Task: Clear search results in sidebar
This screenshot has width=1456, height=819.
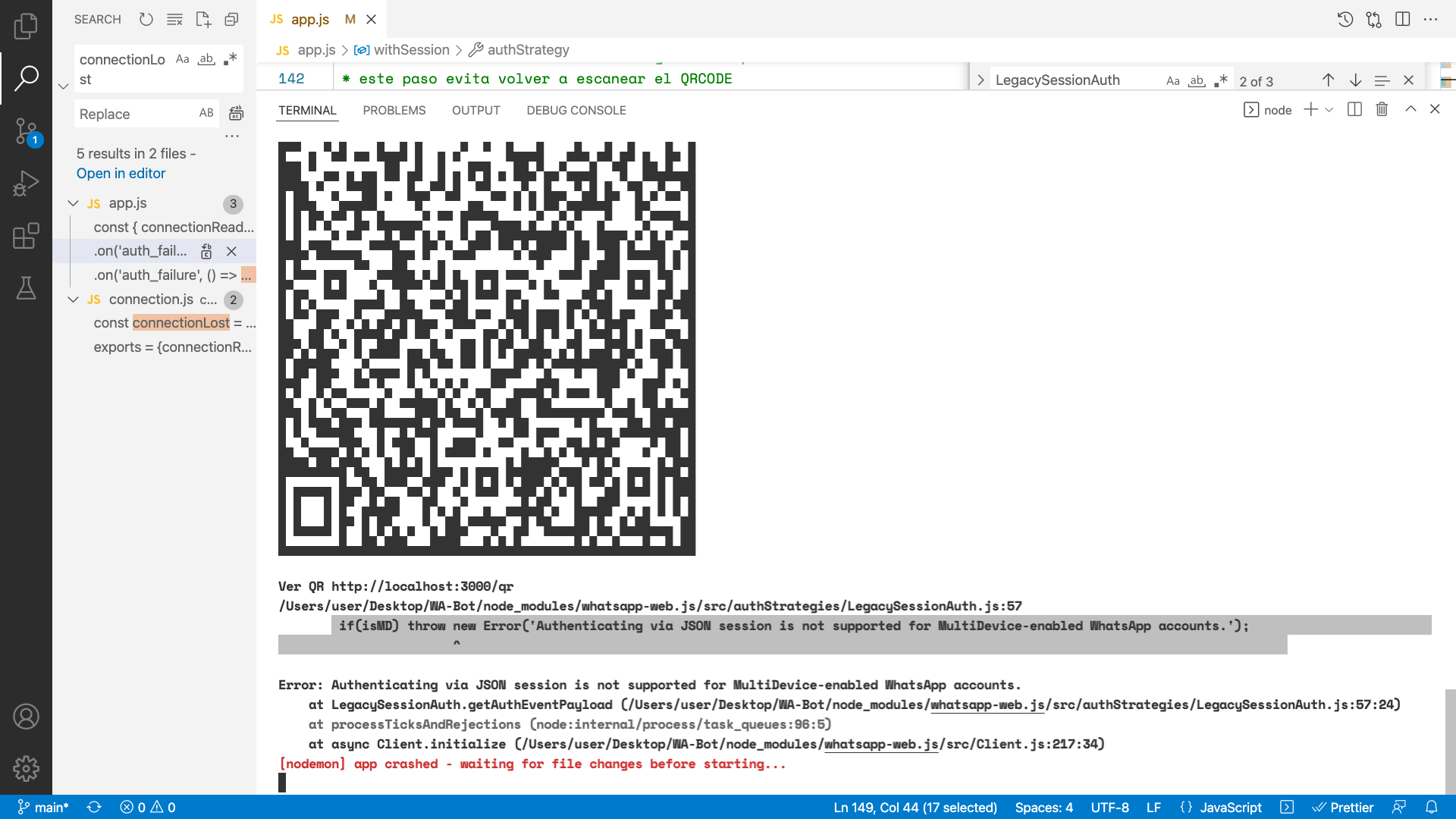Action: point(174,20)
